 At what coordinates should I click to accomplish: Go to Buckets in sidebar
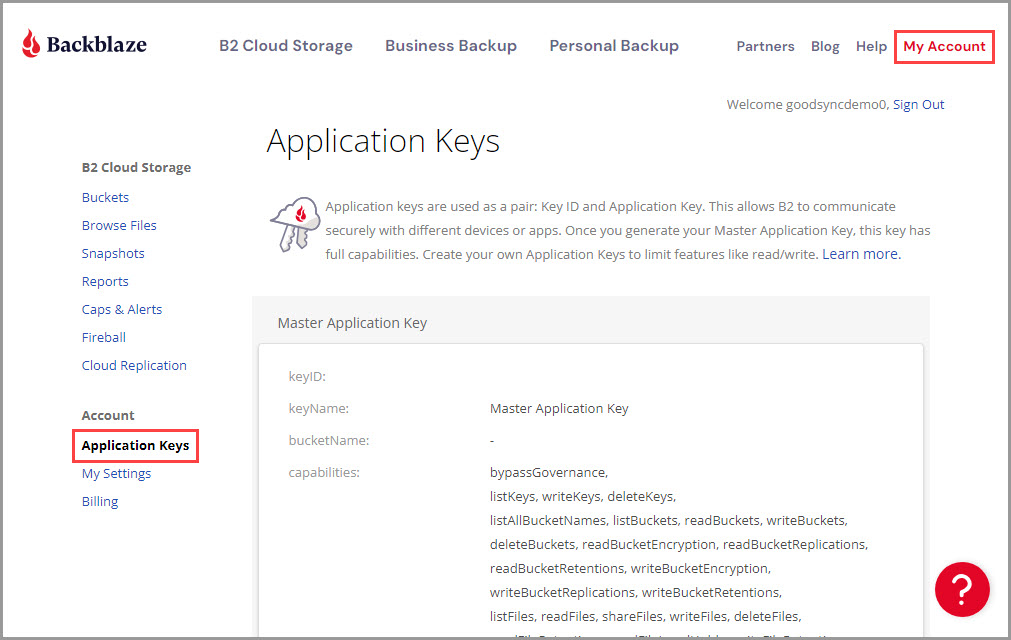(105, 197)
